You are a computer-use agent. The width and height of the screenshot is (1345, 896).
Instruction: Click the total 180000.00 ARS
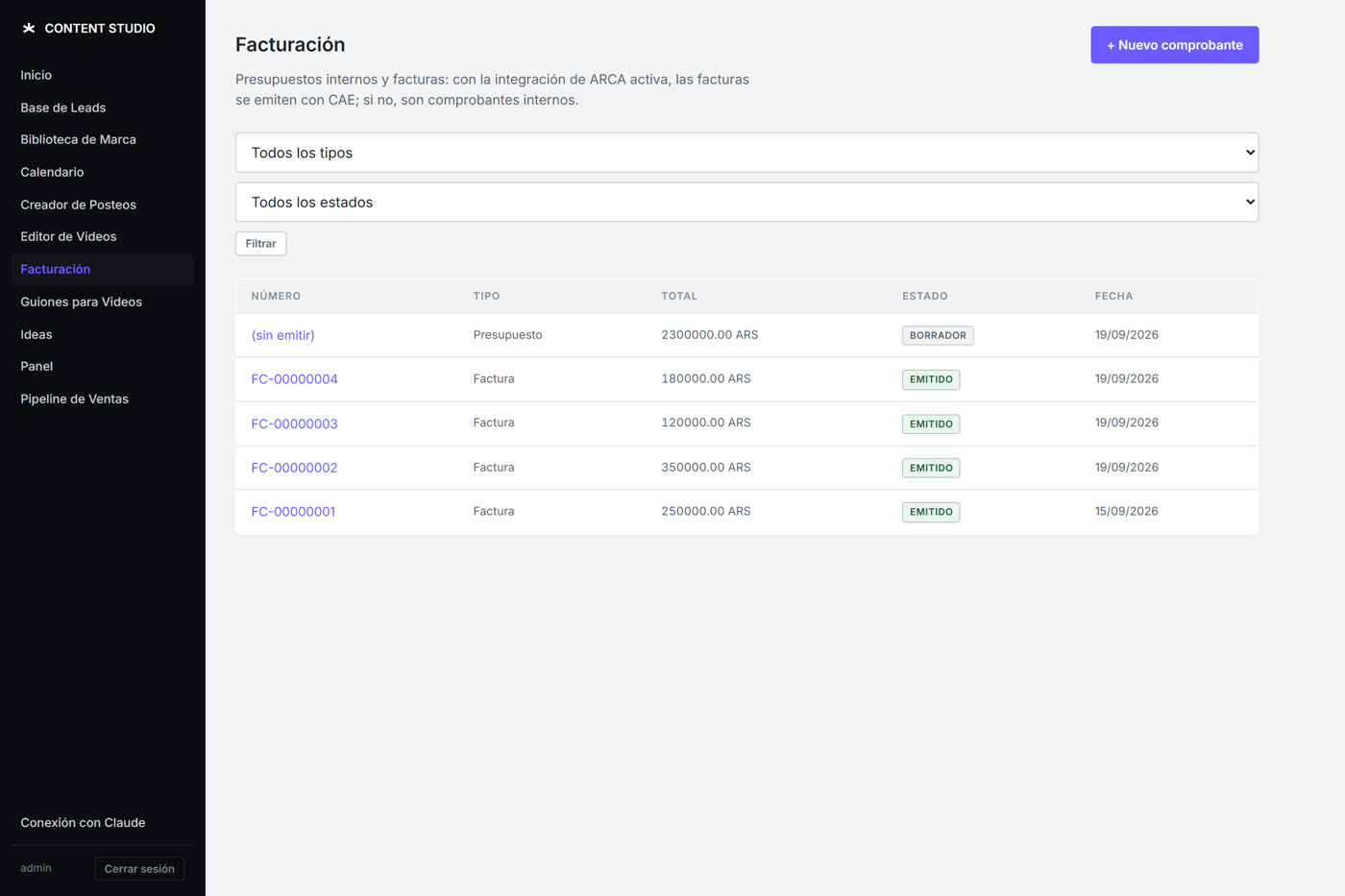[x=706, y=379]
